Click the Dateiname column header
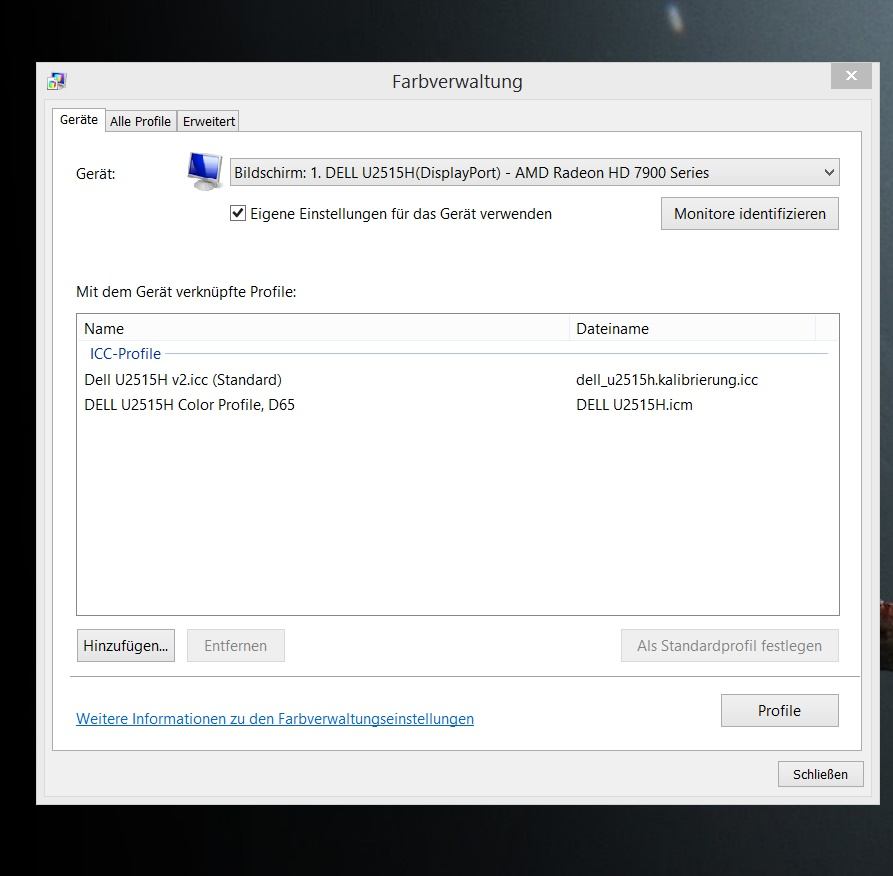893x876 pixels. coord(693,329)
